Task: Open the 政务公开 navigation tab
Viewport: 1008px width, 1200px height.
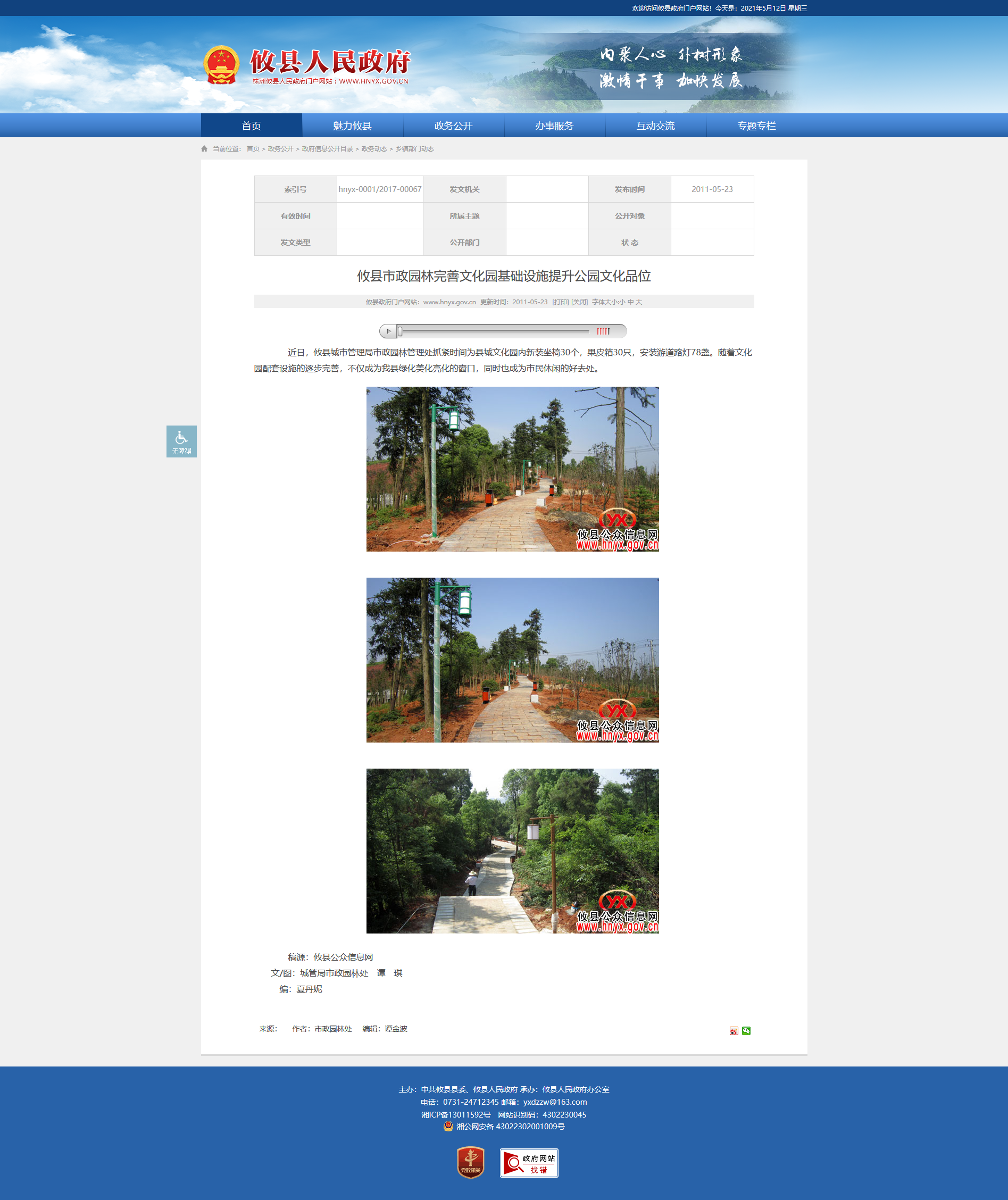Action: 453,126
